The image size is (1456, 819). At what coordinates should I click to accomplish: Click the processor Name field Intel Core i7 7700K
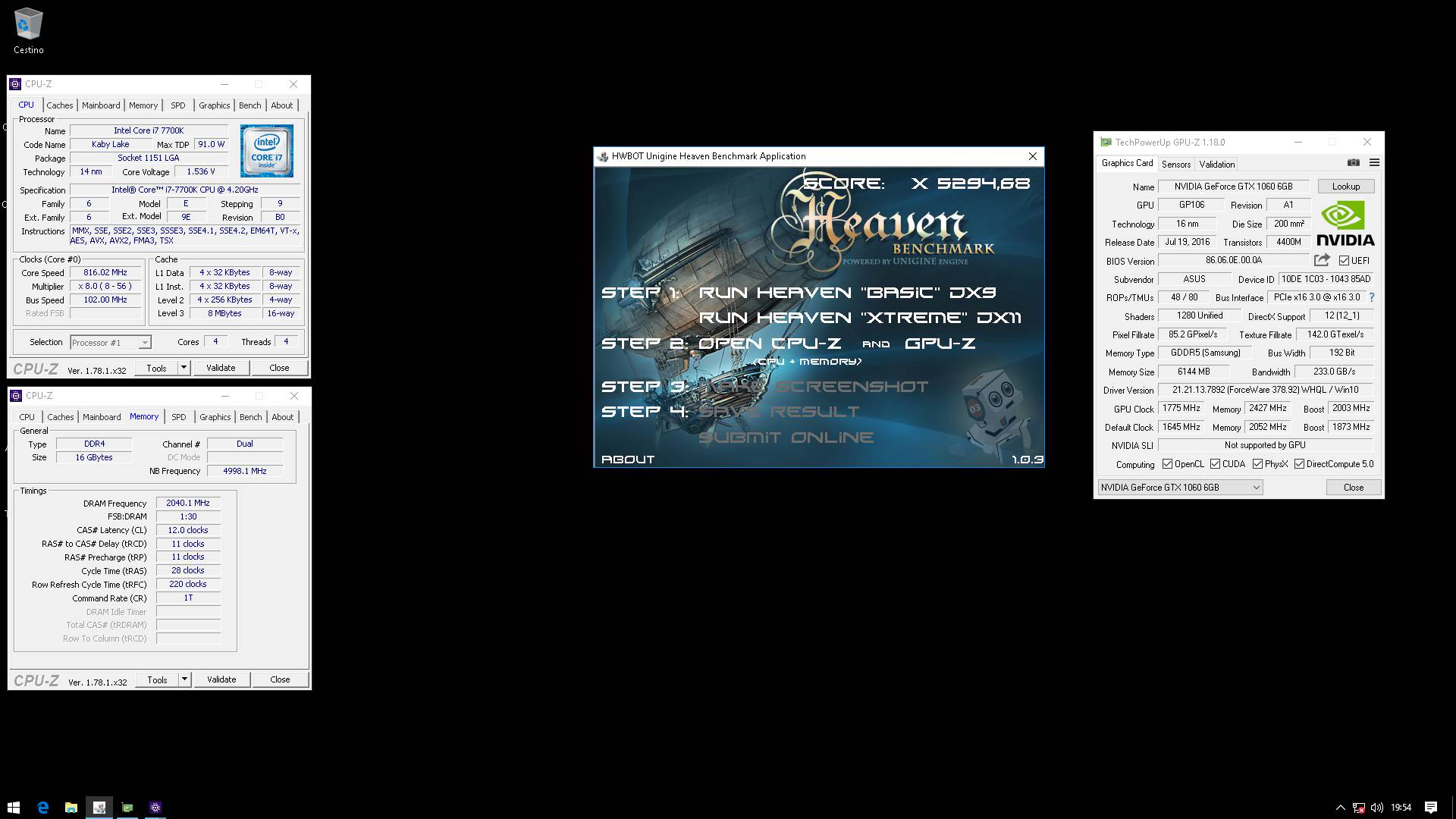click(x=149, y=130)
